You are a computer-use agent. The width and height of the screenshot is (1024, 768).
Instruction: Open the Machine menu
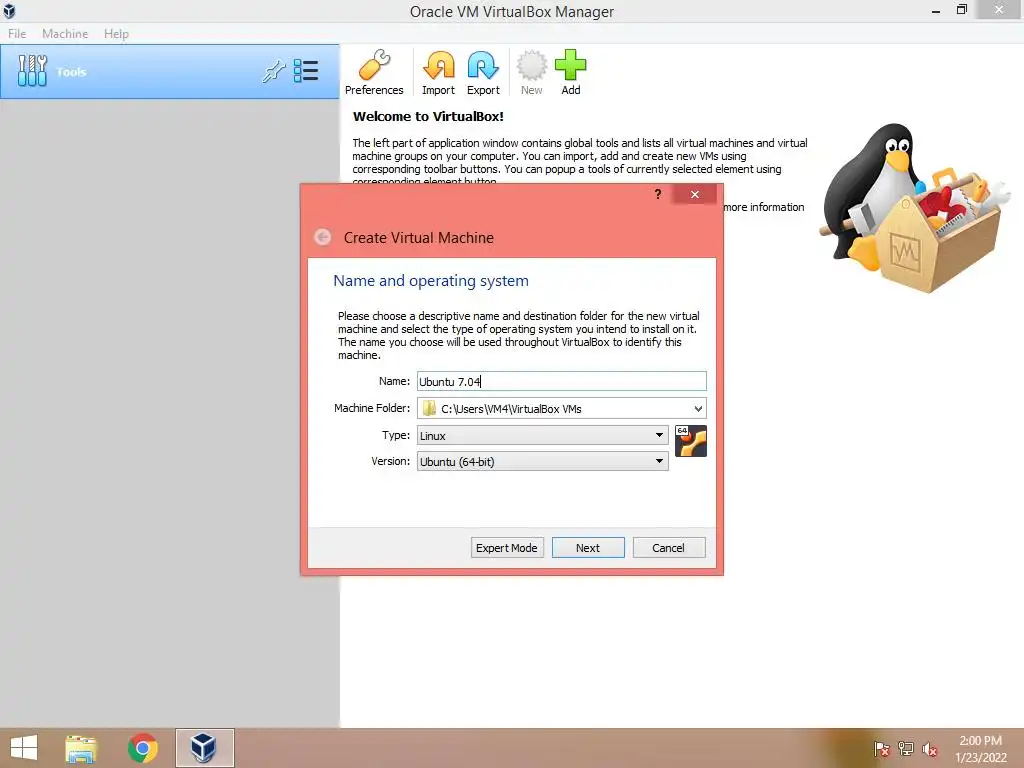point(65,33)
